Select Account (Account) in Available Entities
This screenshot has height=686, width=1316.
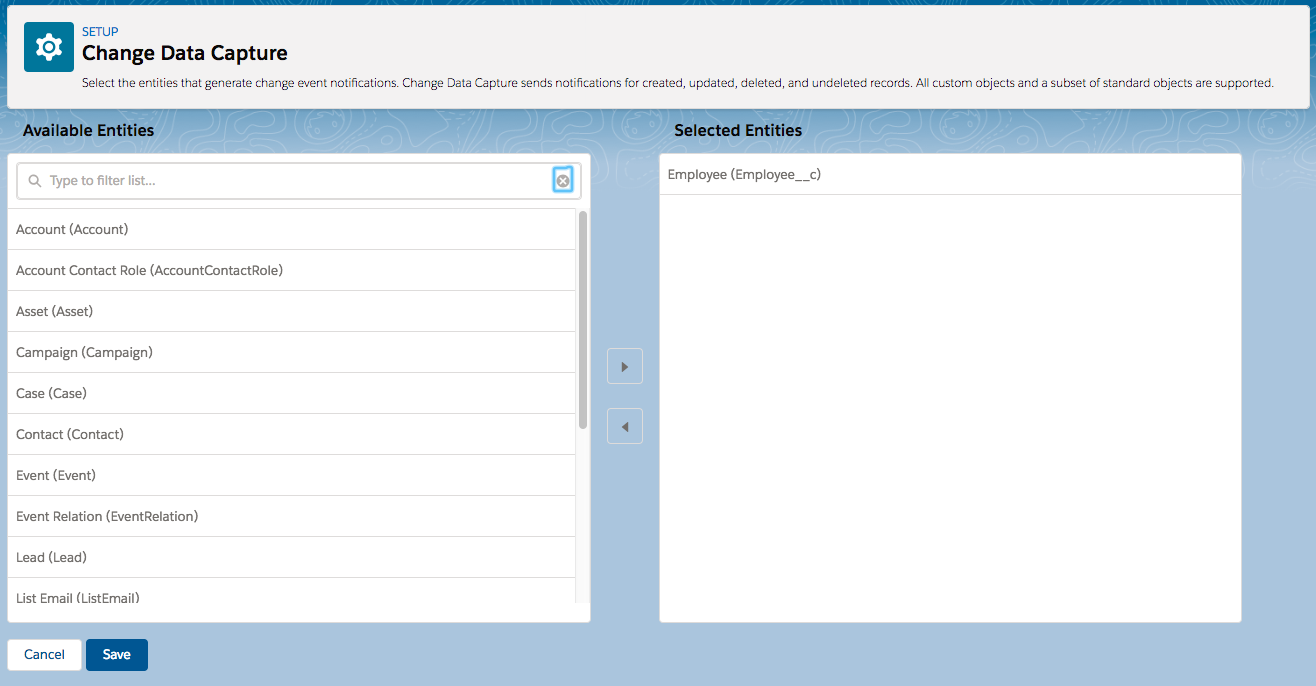pyautogui.click(x=72, y=229)
